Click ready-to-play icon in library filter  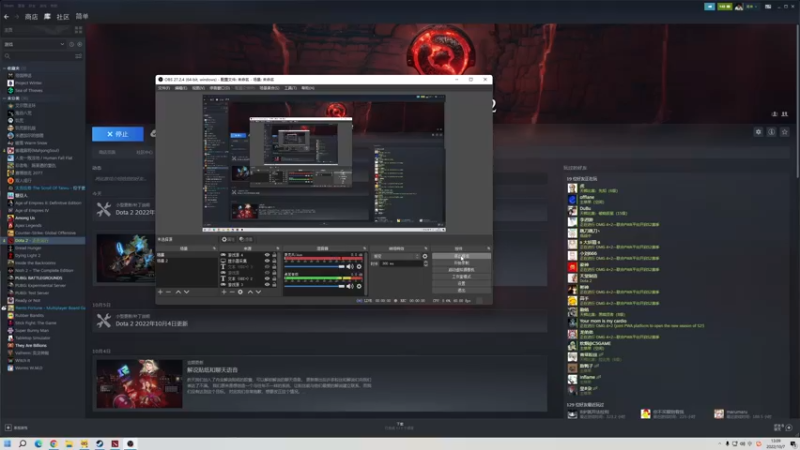[79, 44]
